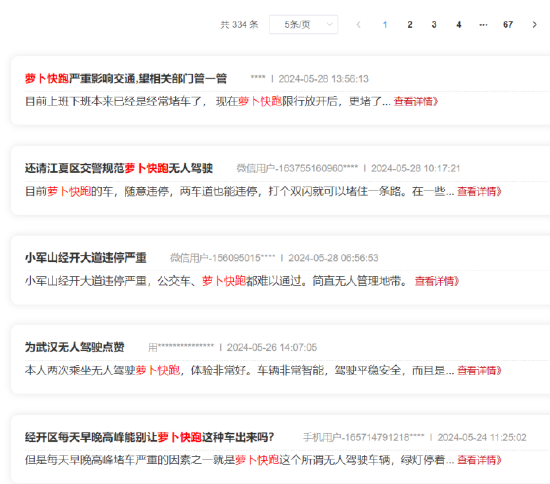Open post 还请江夏区交警规范萝卜快跑无人驾驶

[119, 168]
